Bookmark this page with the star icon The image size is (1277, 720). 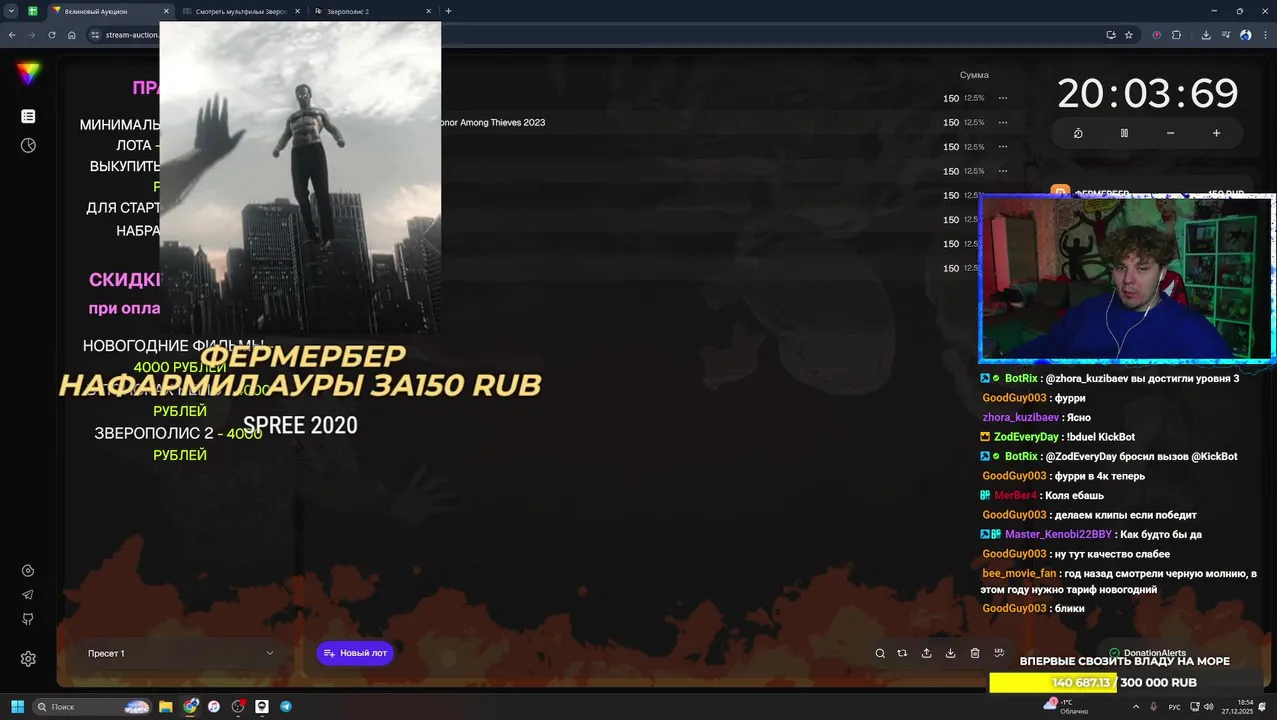[x=1129, y=35]
